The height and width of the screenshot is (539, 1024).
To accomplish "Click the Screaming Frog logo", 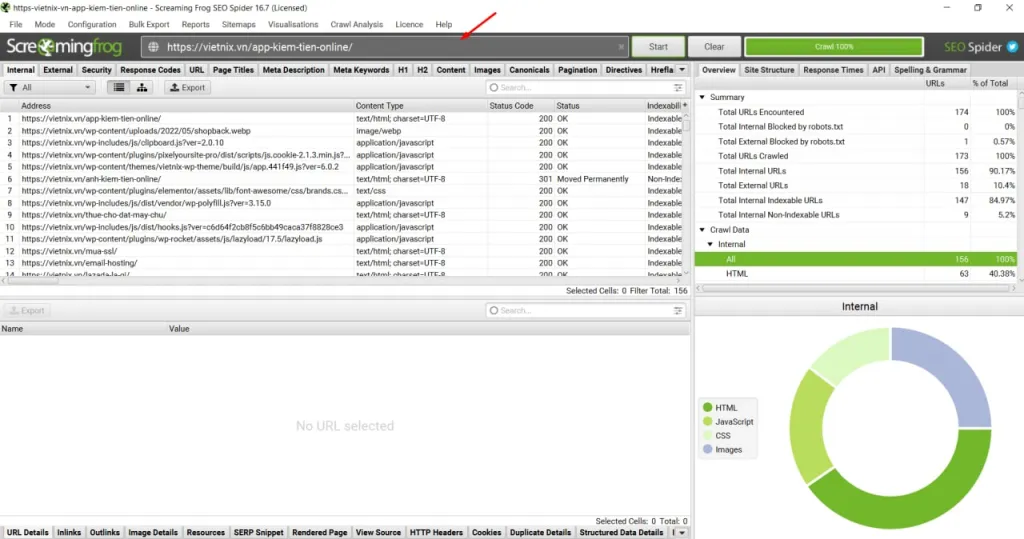I will (x=64, y=47).
